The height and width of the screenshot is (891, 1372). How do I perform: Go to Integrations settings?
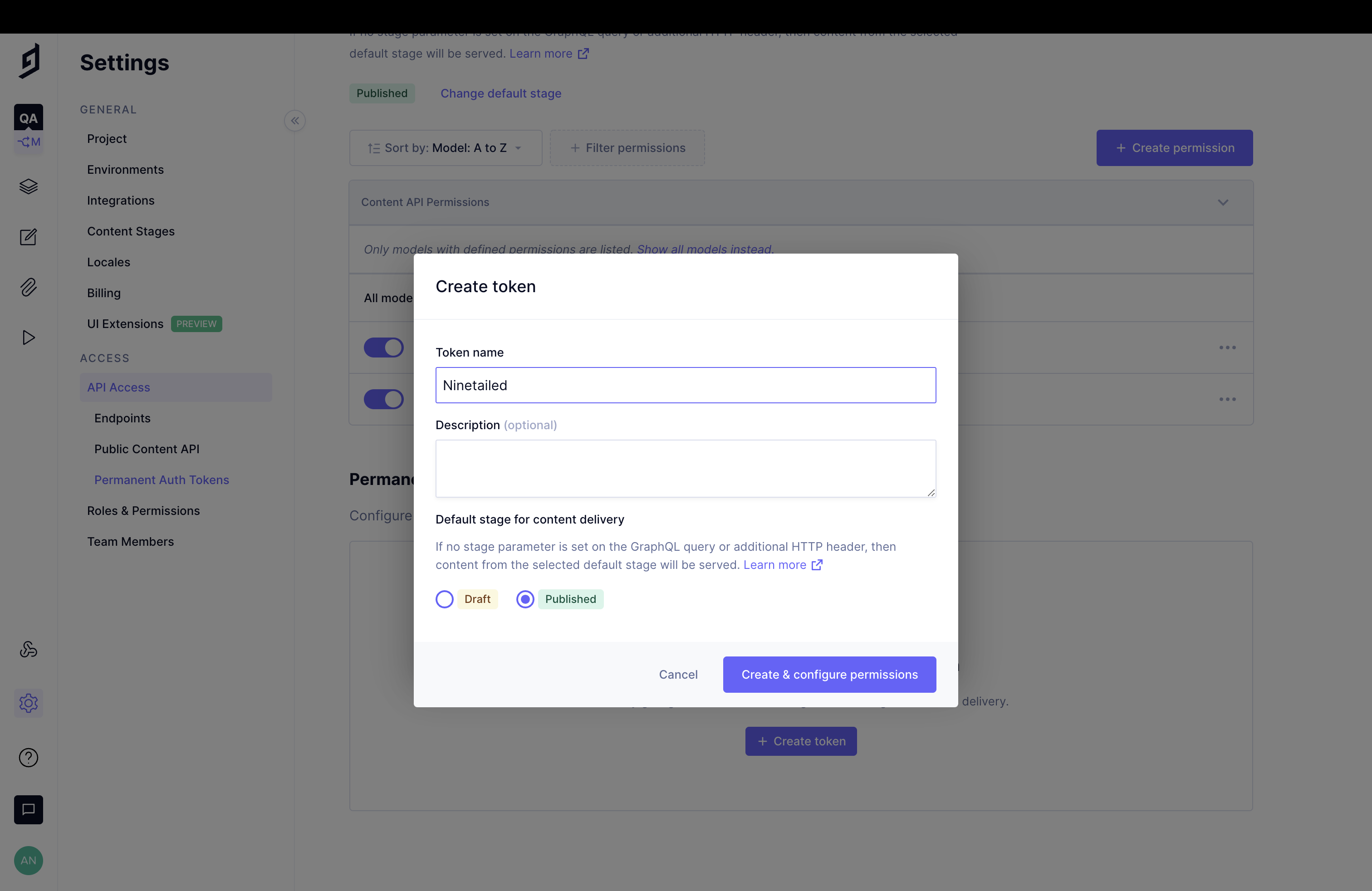121,201
